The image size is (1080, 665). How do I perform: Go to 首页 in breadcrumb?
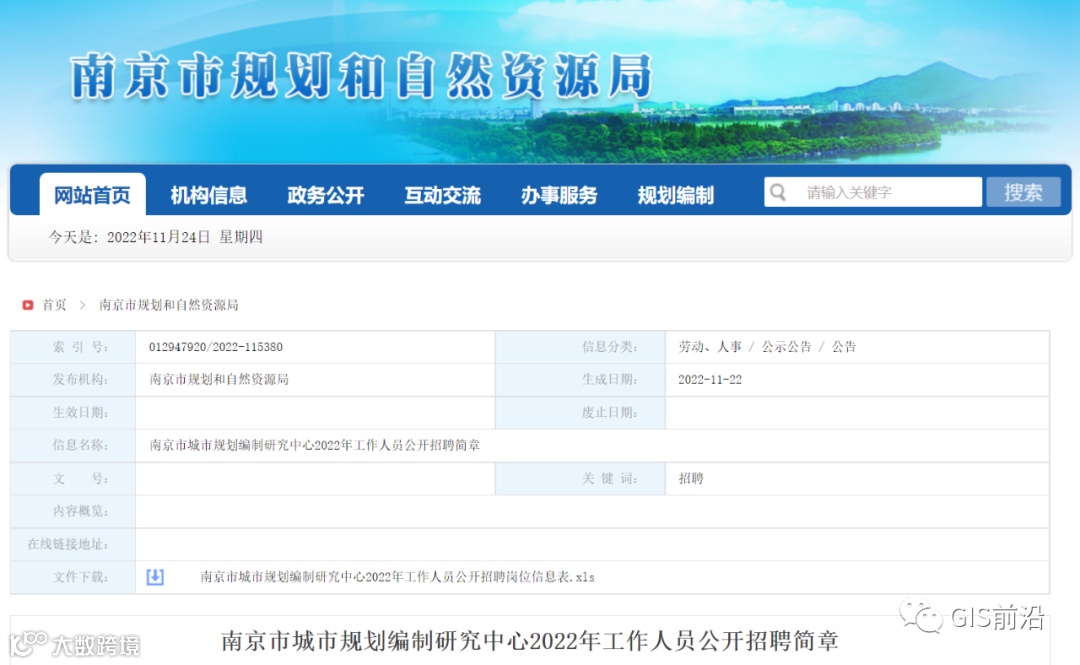(x=54, y=305)
